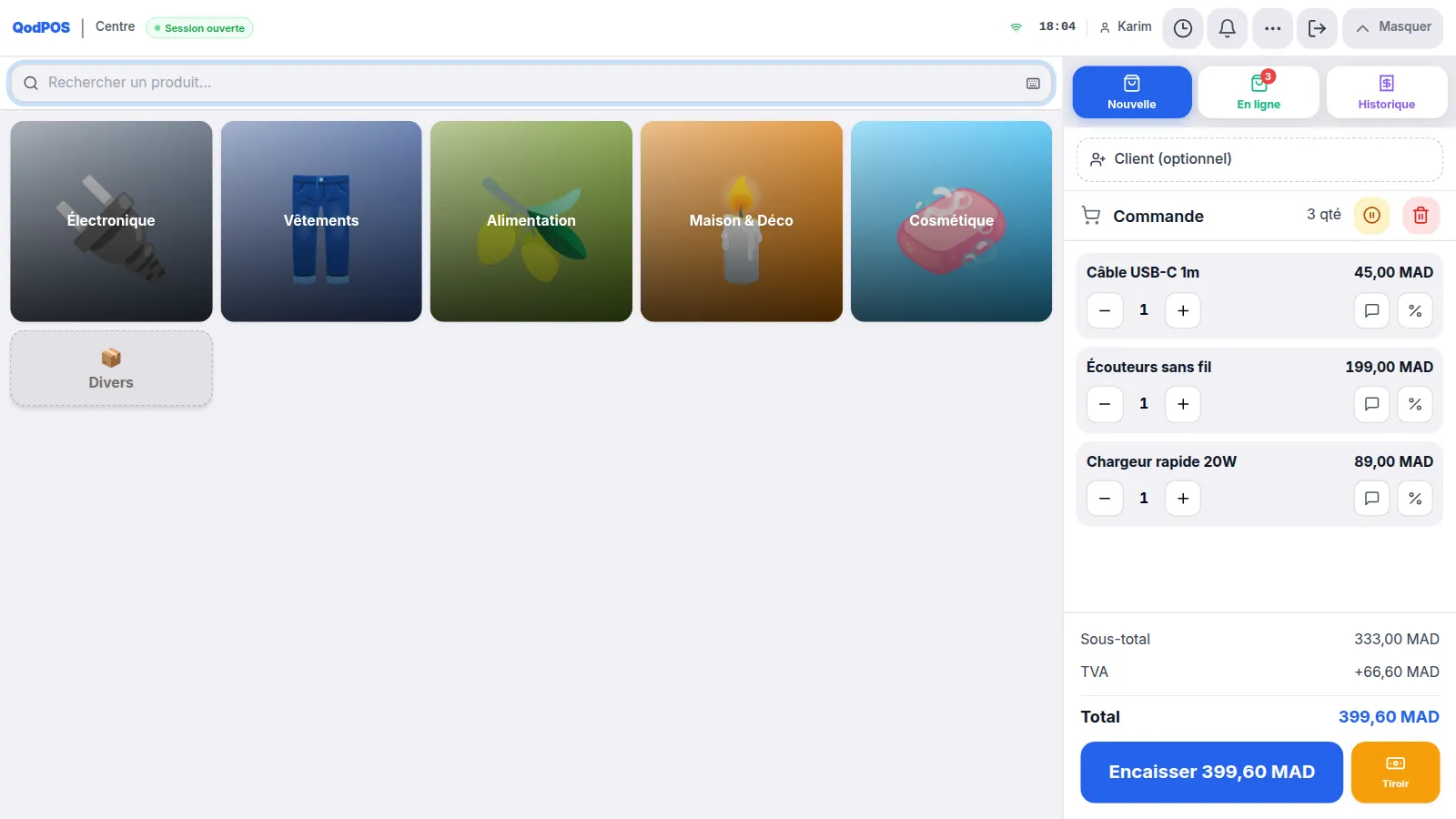Click the logout icon in header

click(x=1317, y=28)
